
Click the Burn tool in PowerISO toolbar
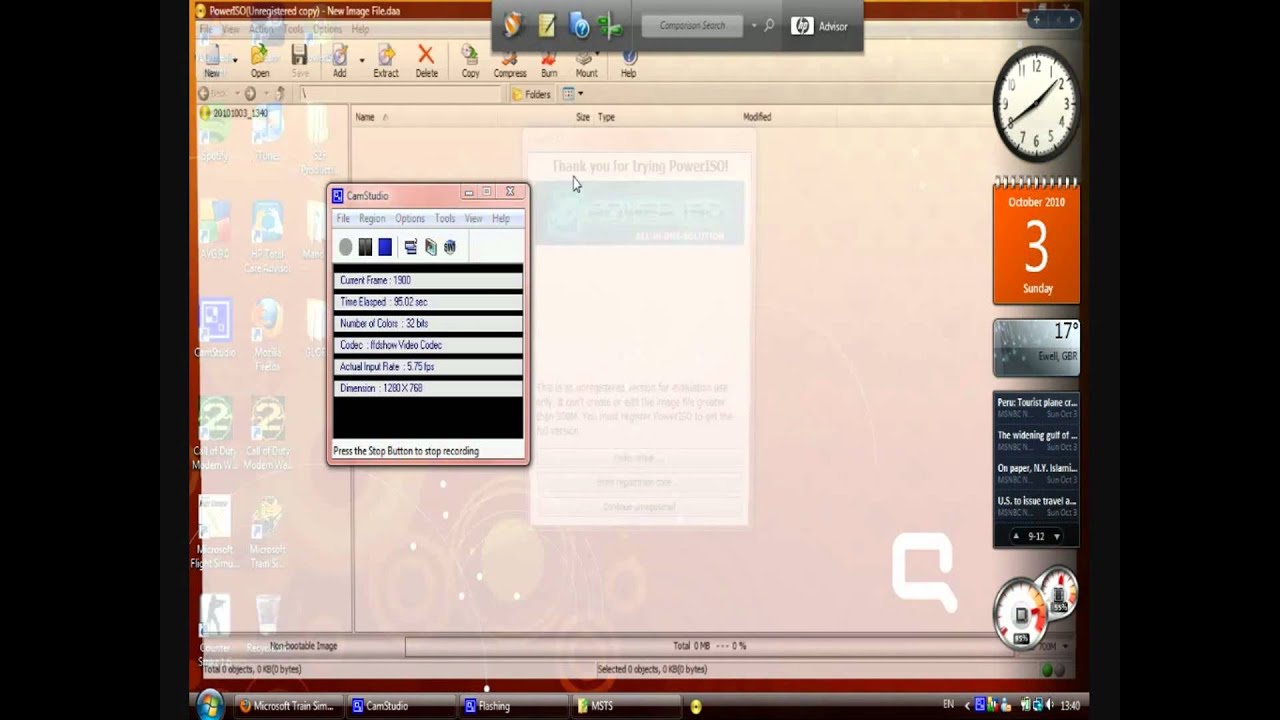pyautogui.click(x=549, y=64)
